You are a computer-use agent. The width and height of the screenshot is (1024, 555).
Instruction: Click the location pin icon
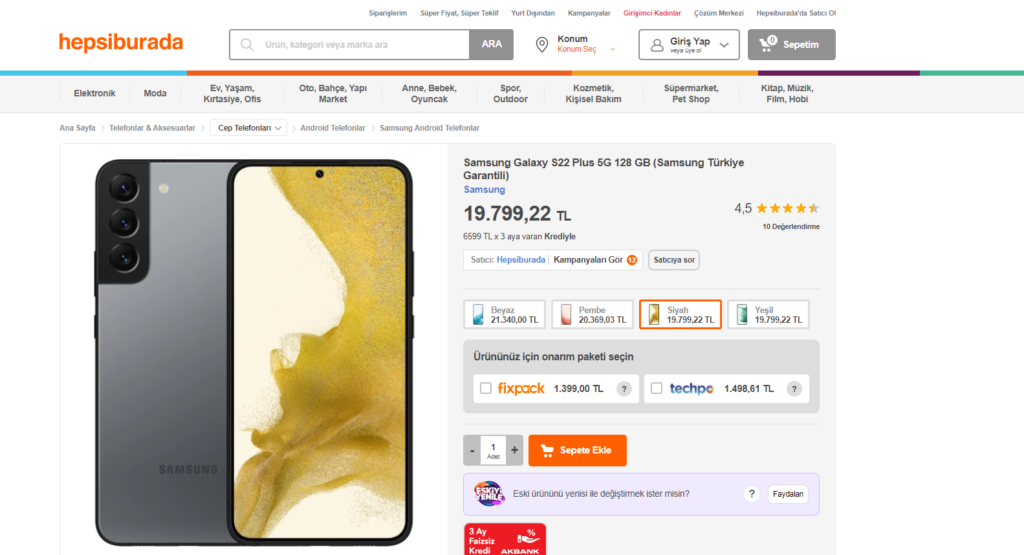542,45
